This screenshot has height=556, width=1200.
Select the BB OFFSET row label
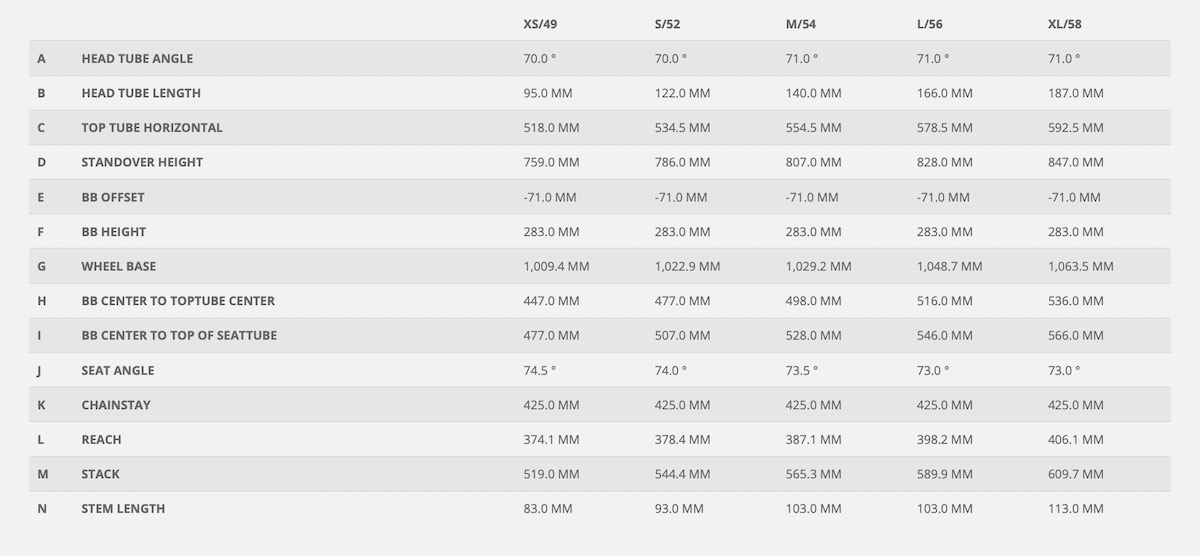[114, 197]
